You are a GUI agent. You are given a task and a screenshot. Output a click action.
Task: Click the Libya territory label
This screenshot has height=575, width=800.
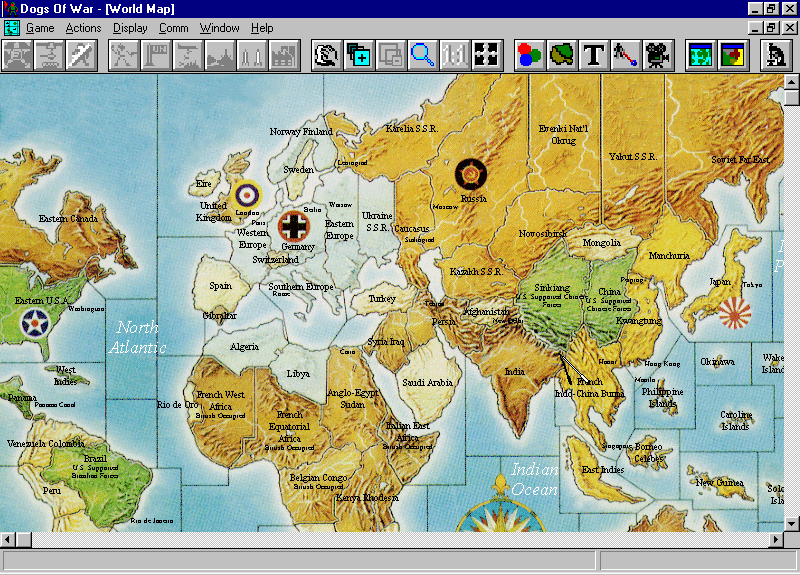(x=298, y=374)
